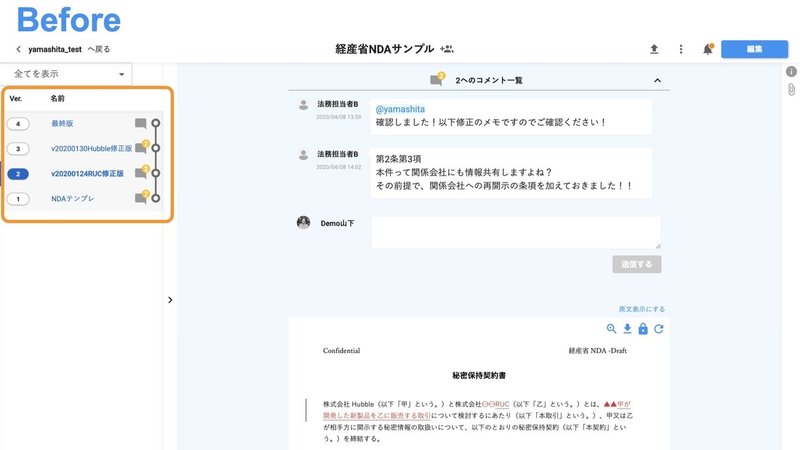Click the @yamashita mention

coord(400,109)
